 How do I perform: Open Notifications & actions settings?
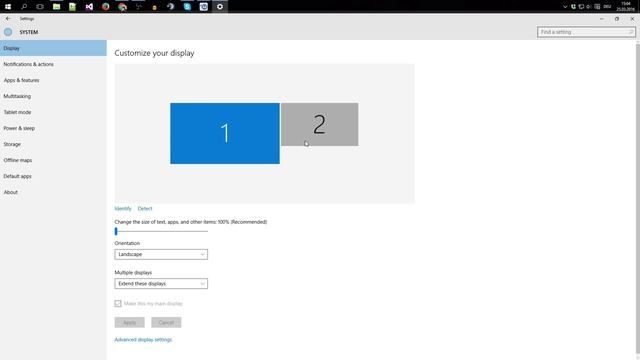coord(53,64)
